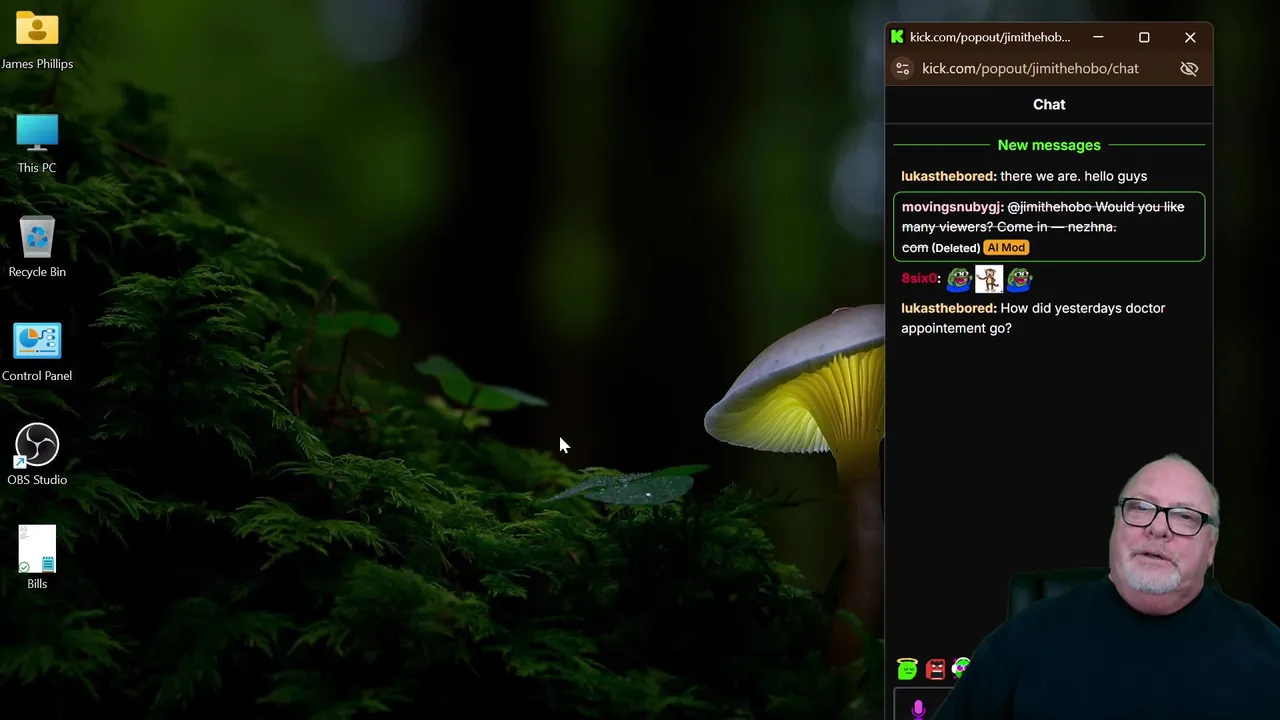Viewport: 1280px width, 720px height.
Task: Click the kick.com/popout/jimithehobo/chat address bar
Action: [1030, 68]
